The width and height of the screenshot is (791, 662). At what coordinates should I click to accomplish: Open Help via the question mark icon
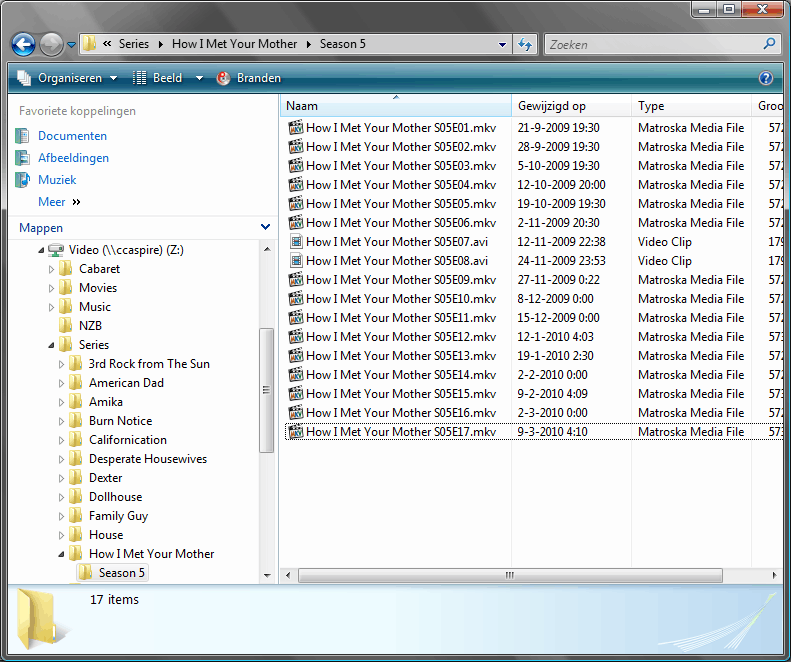[766, 78]
